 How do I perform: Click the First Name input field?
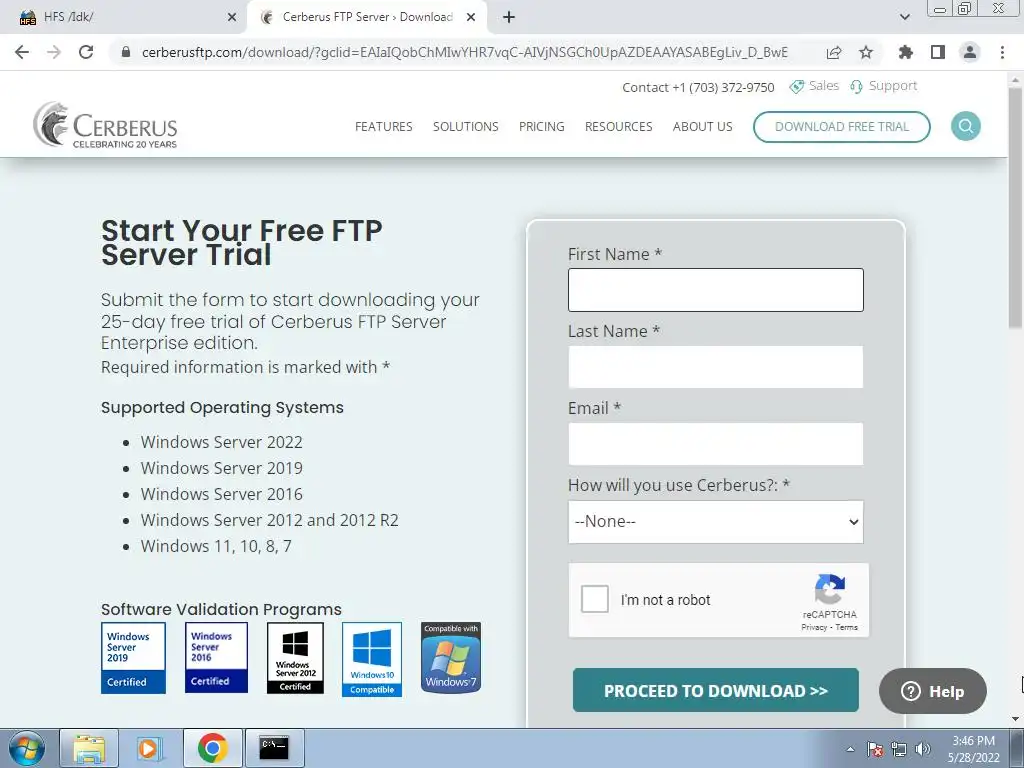coord(716,290)
